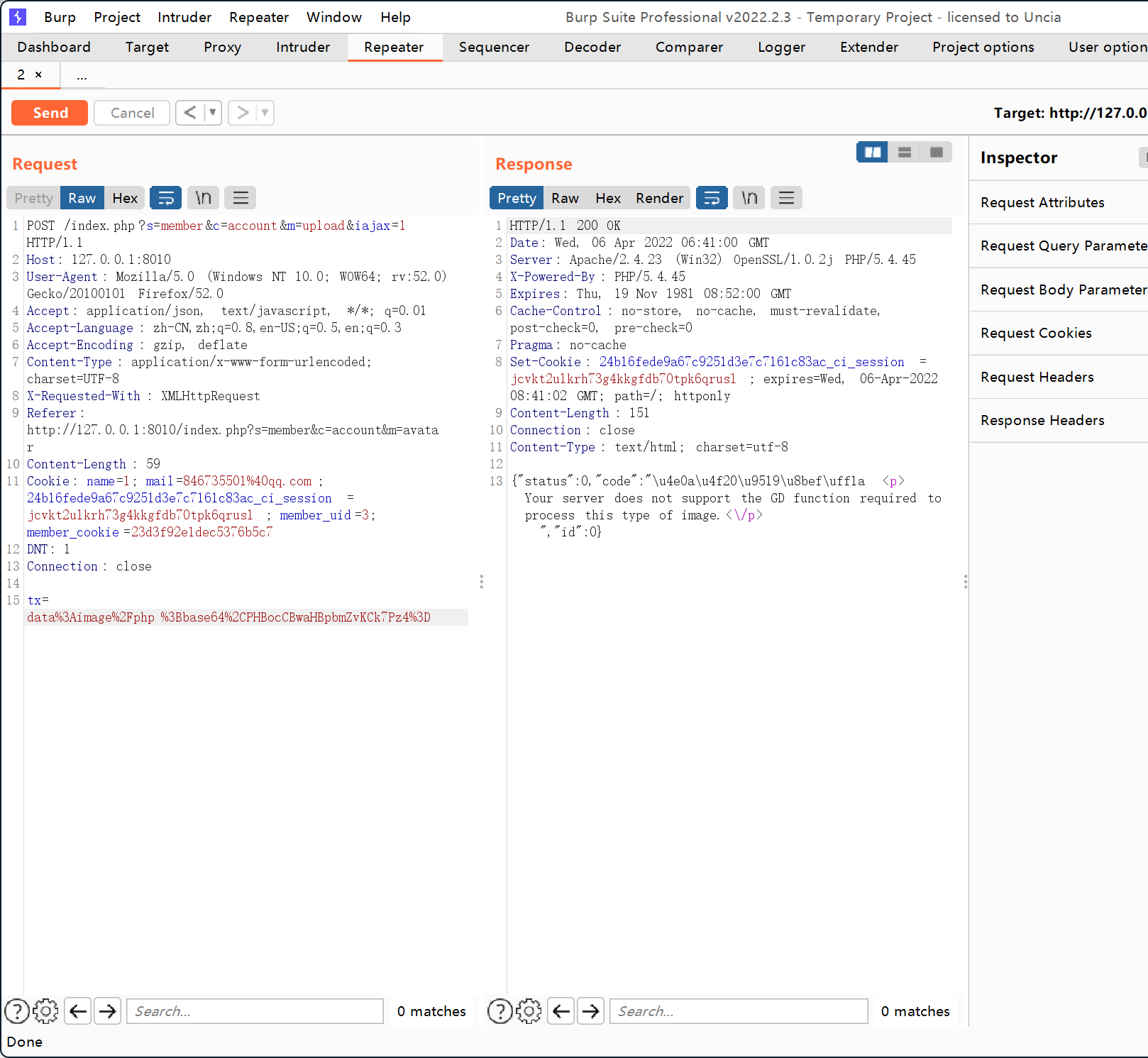Image resolution: width=1148 pixels, height=1058 pixels.
Task: Go forward to next request in history
Action: (243, 113)
